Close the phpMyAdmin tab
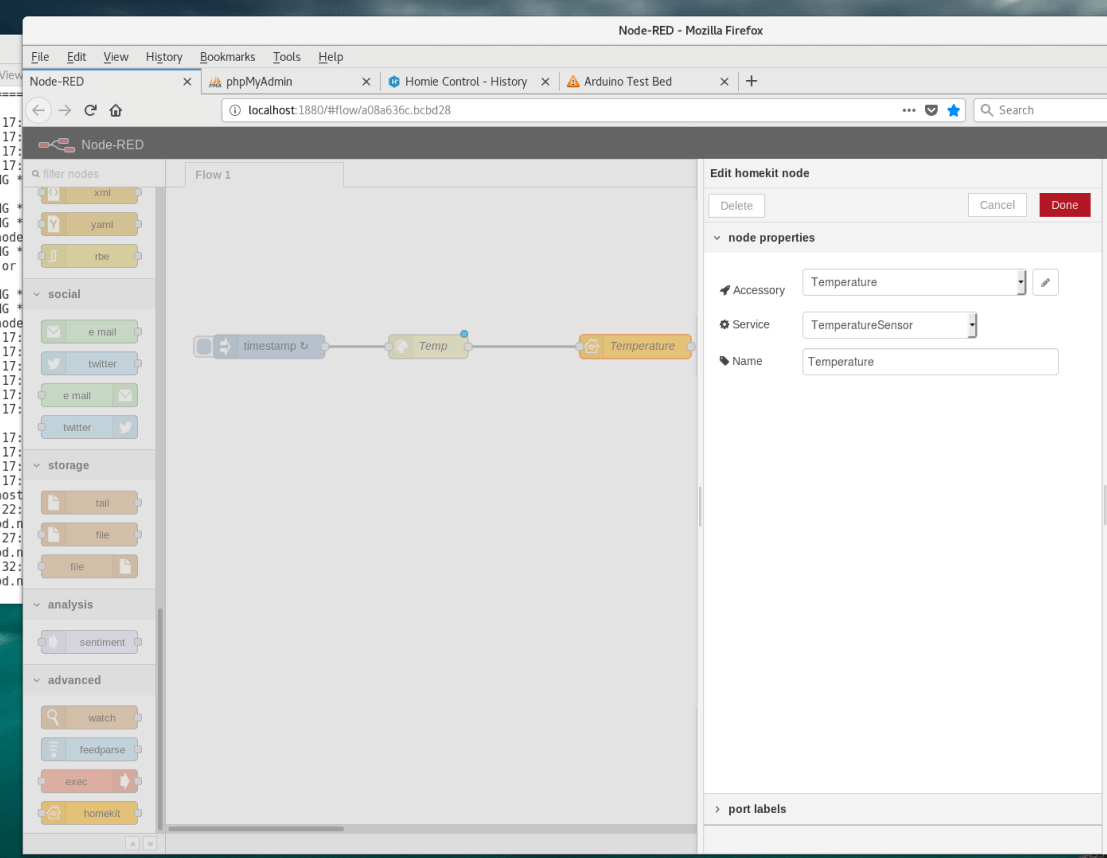 tap(366, 82)
